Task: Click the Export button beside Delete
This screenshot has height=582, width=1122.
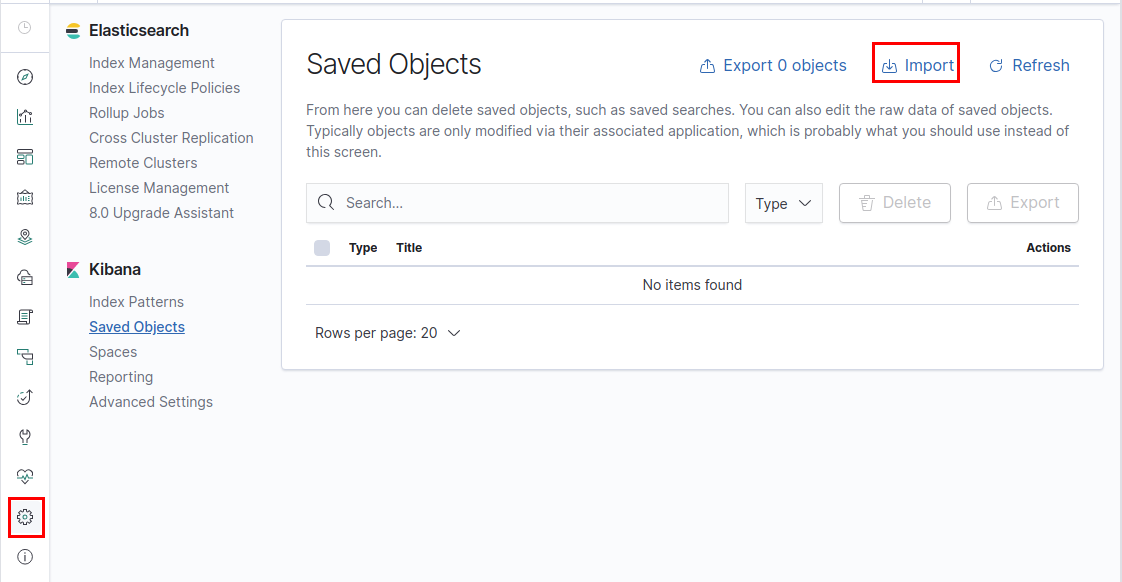Action: point(1023,203)
